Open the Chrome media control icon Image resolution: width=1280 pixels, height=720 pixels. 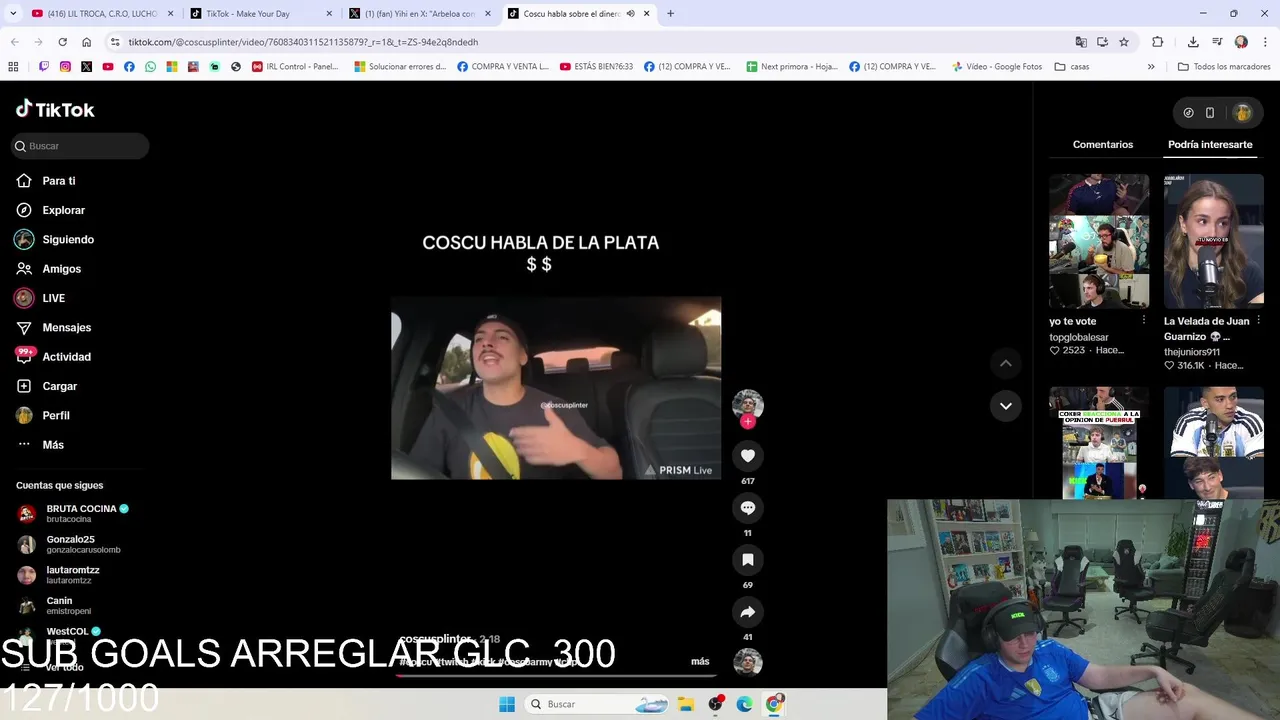pos(1217,42)
